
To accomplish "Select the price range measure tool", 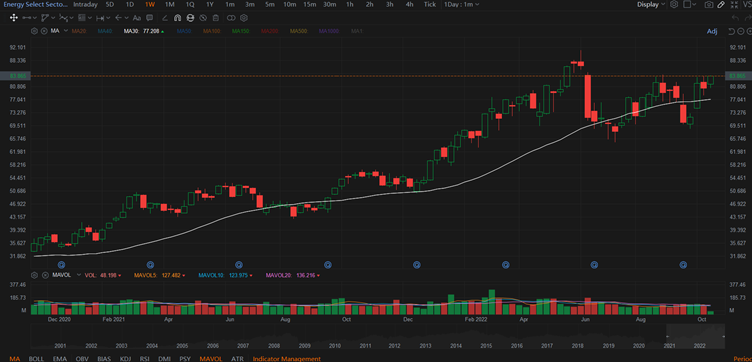I will [100, 18].
